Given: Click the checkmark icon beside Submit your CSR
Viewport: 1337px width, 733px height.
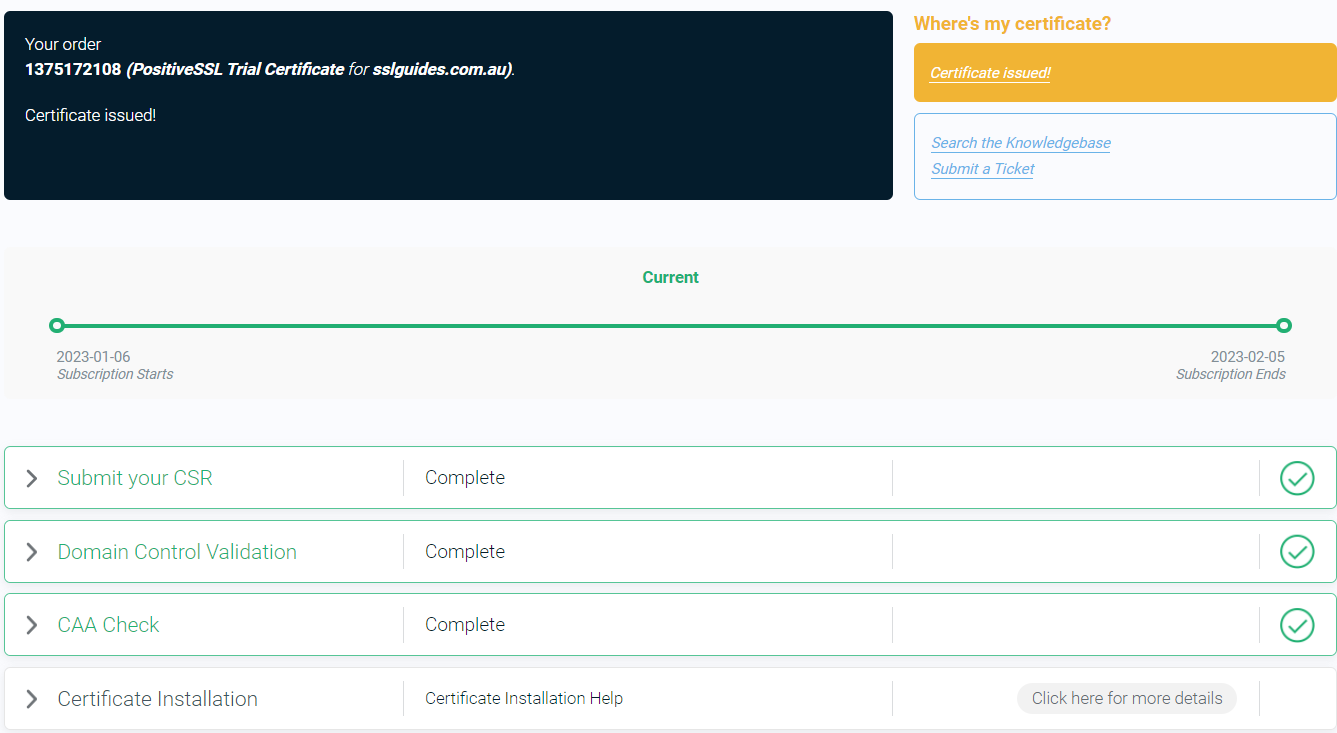Looking at the screenshot, I should click(1297, 478).
